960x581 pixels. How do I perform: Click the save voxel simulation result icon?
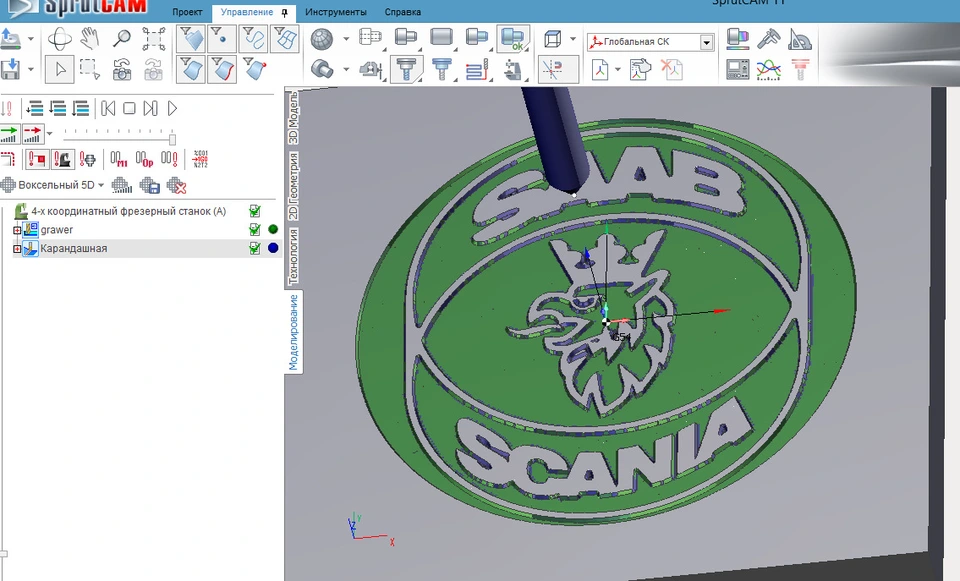pos(149,185)
